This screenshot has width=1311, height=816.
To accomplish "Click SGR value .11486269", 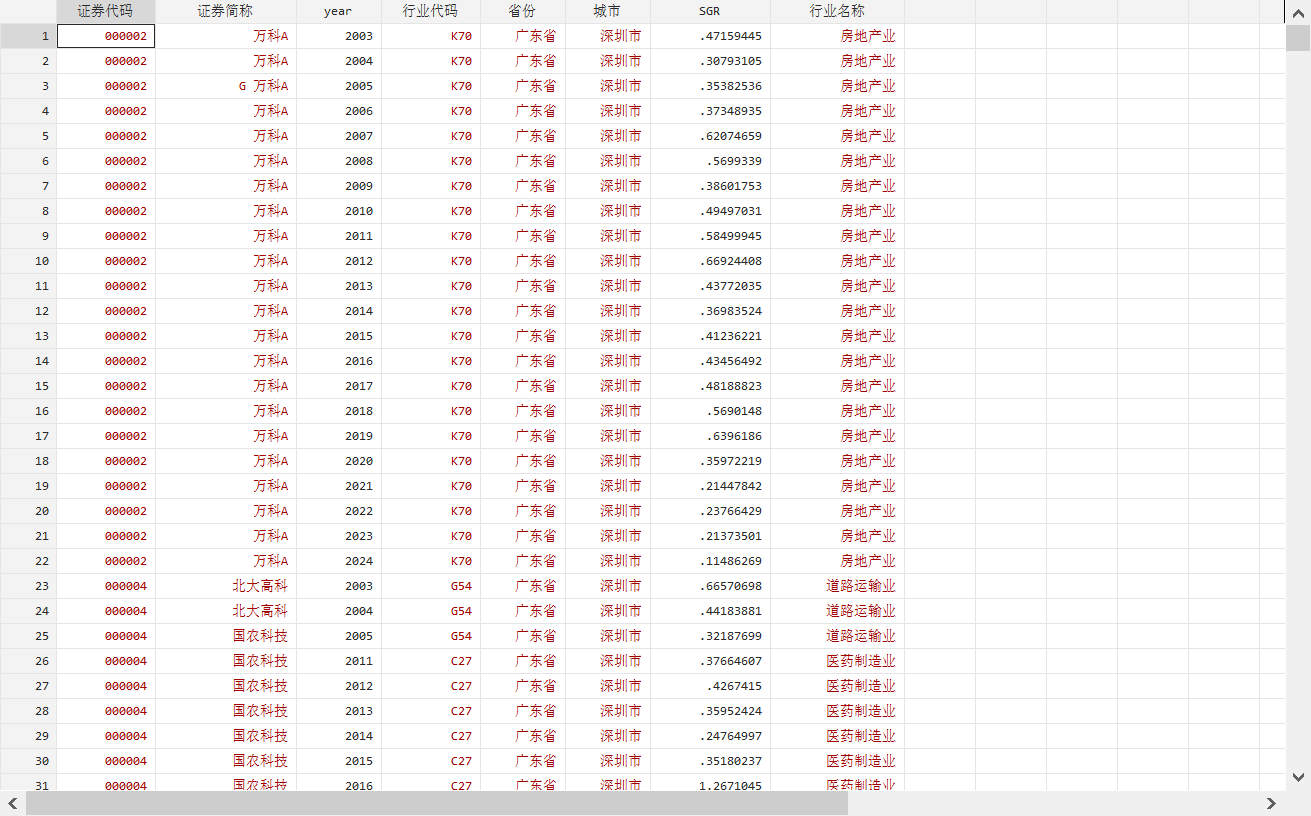I will 710,561.
